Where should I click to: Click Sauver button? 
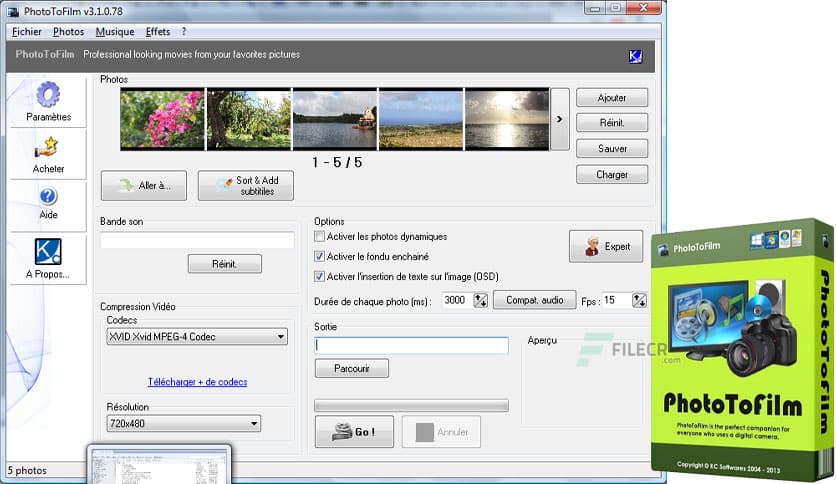click(x=612, y=148)
